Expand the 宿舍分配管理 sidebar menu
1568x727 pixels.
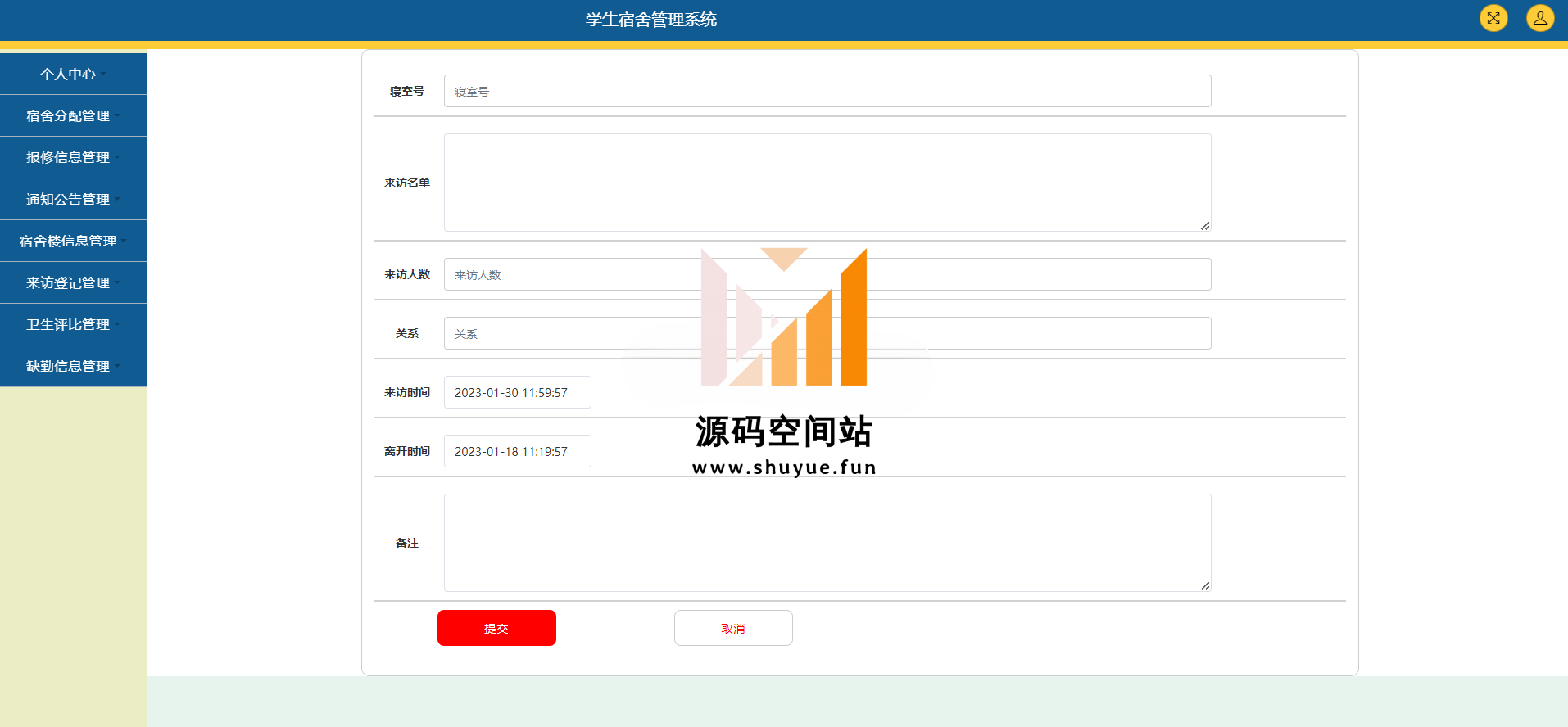[73, 115]
